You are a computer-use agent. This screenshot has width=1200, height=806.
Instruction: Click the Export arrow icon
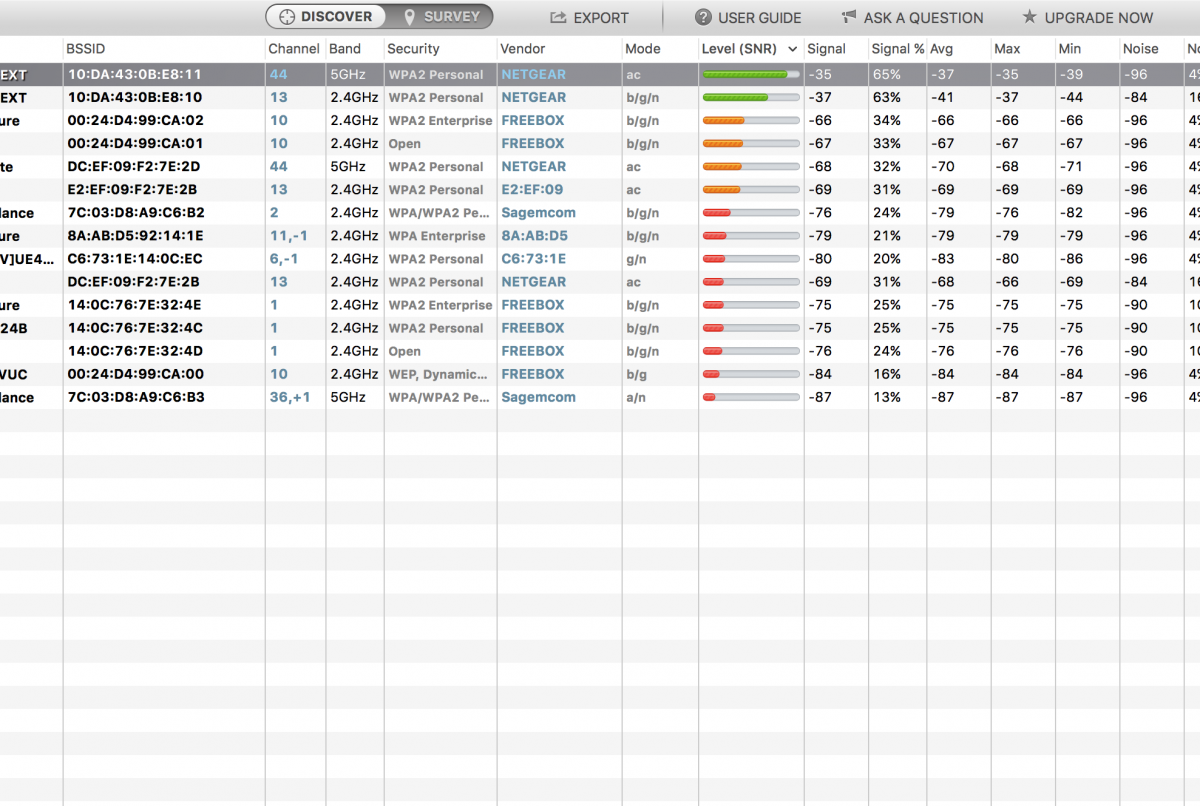558,17
